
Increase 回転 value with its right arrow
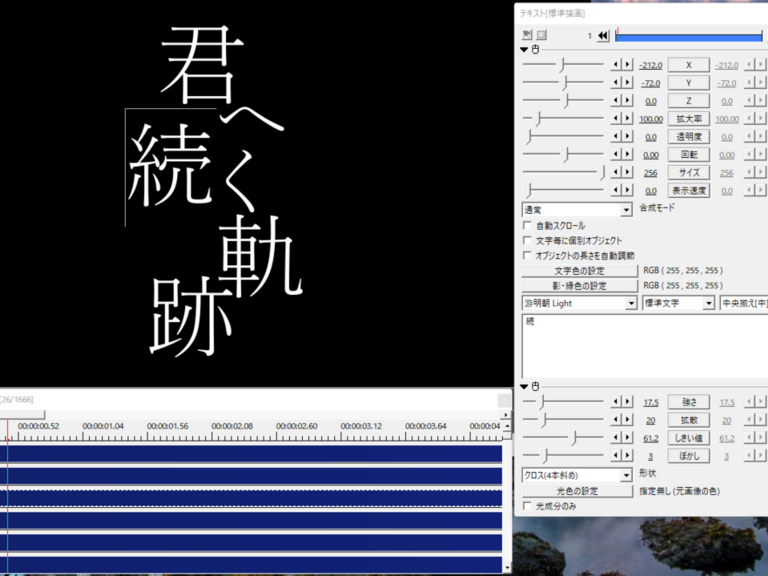[x=627, y=154]
